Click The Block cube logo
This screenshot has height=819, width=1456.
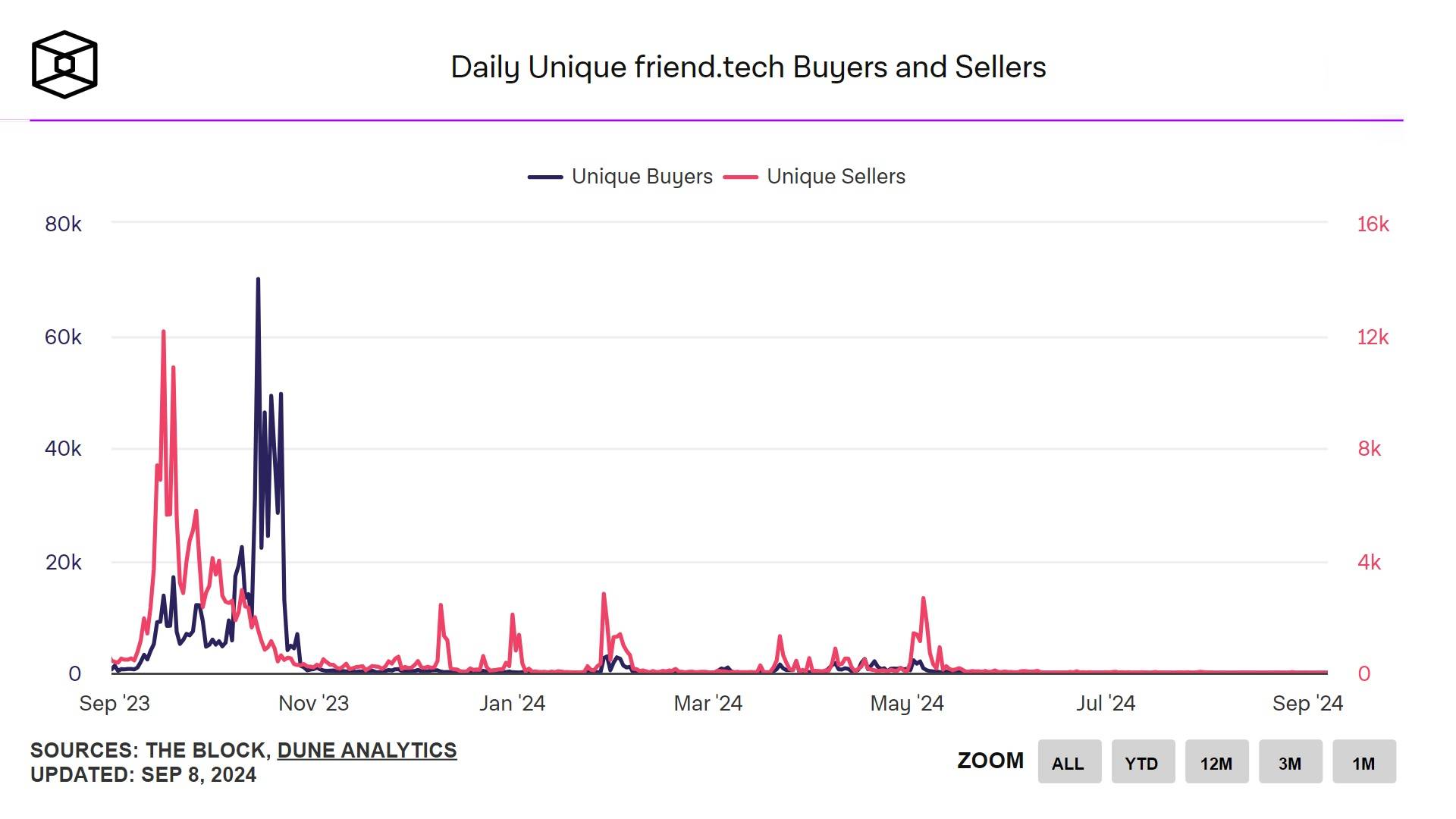[x=64, y=64]
